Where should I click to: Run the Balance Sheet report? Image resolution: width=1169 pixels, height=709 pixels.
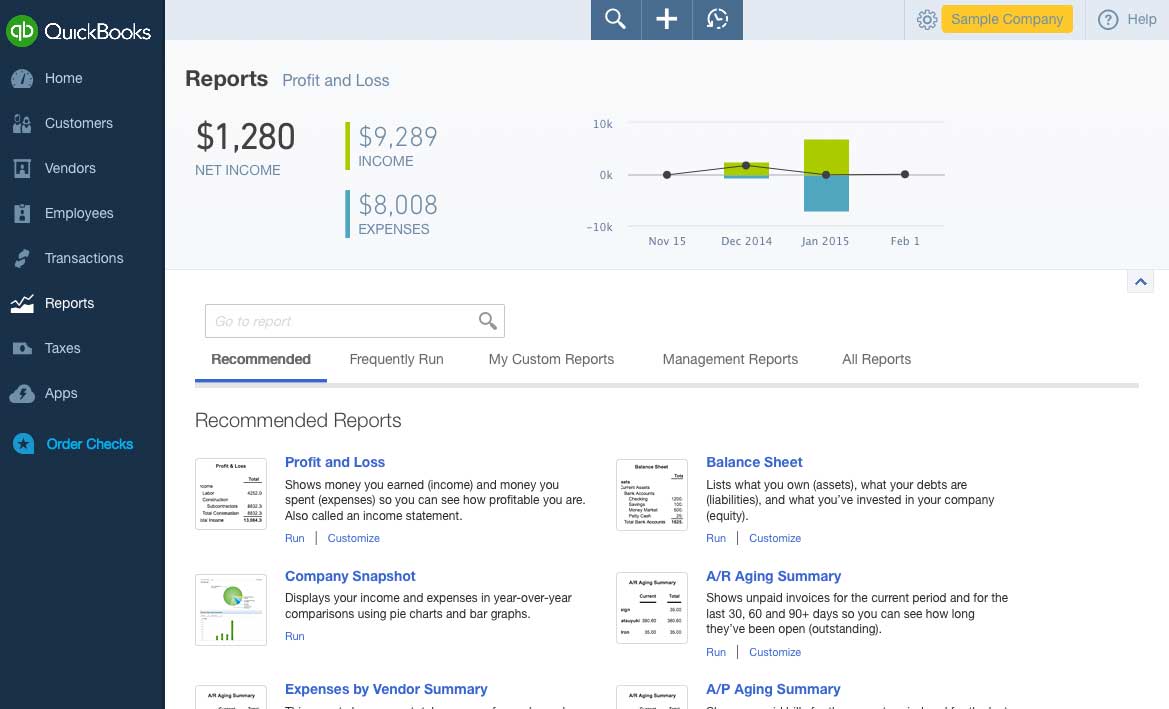(x=716, y=538)
